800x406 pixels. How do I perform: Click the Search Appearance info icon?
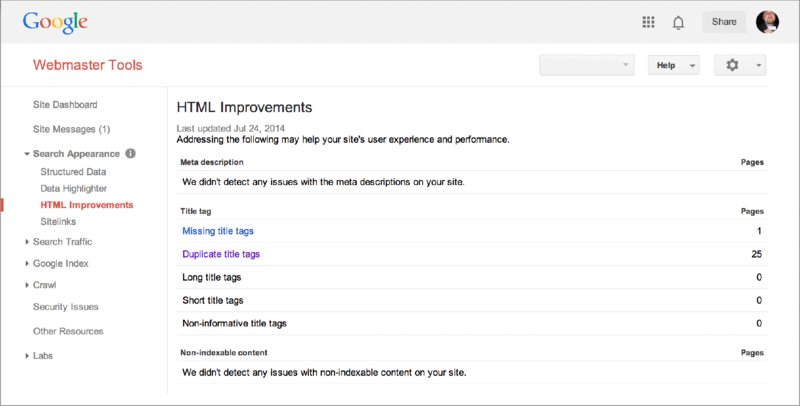click(131, 154)
